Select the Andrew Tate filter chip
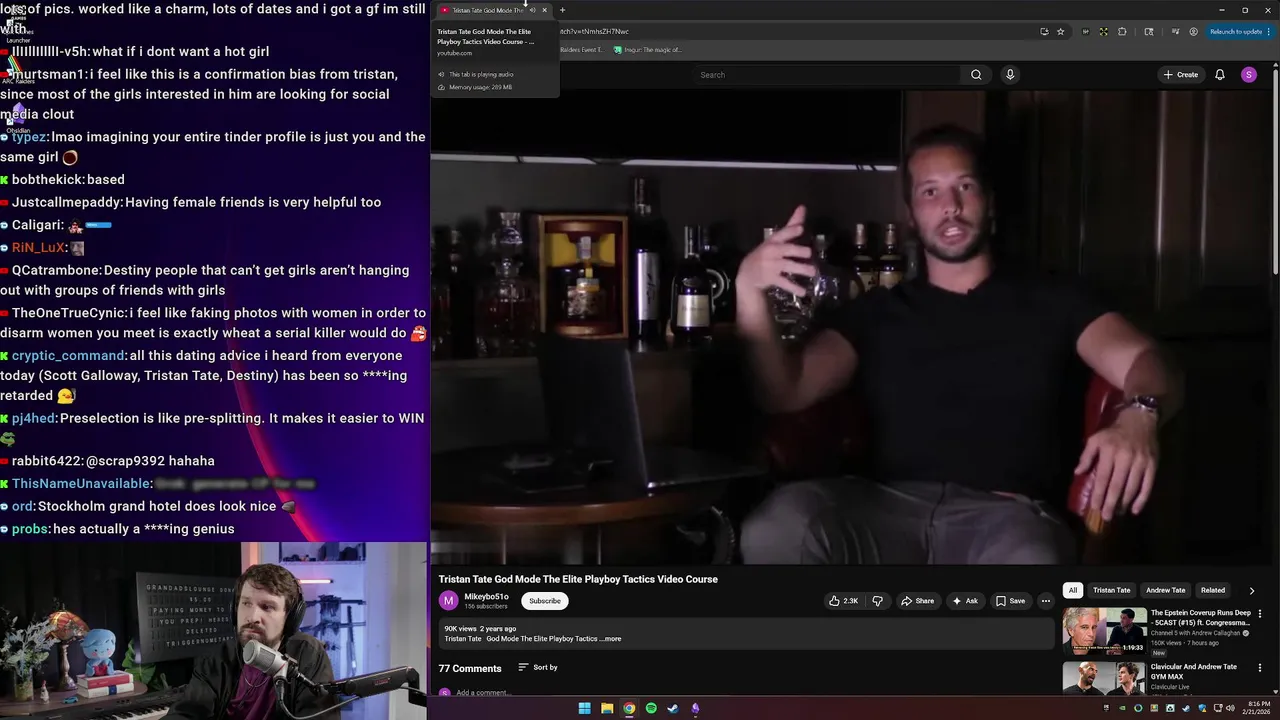The height and width of the screenshot is (720, 1280). pyautogui.click(x=1165, y=590)
